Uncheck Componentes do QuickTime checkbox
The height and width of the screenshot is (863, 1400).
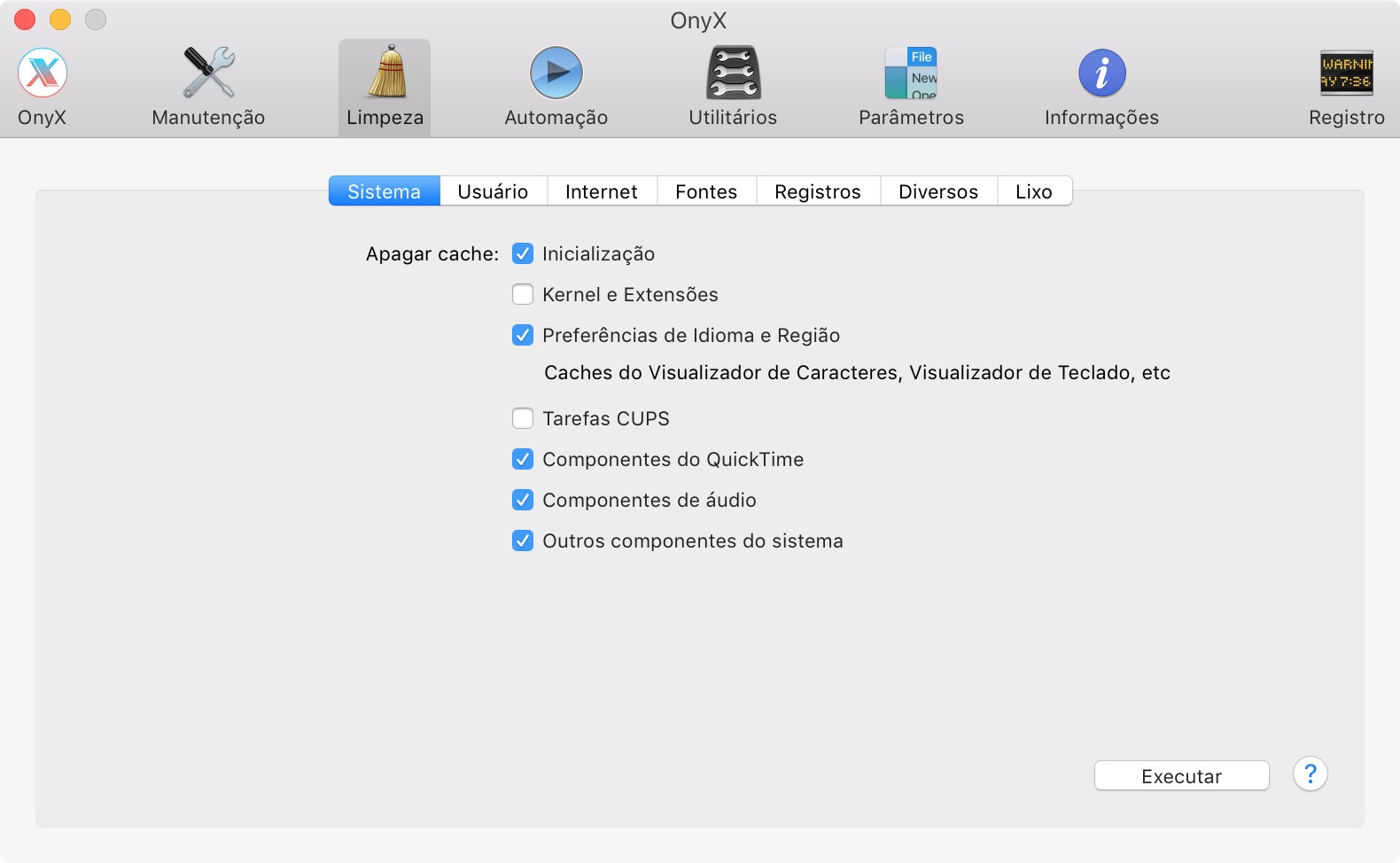pyautogui.click(x=523, y=459)
